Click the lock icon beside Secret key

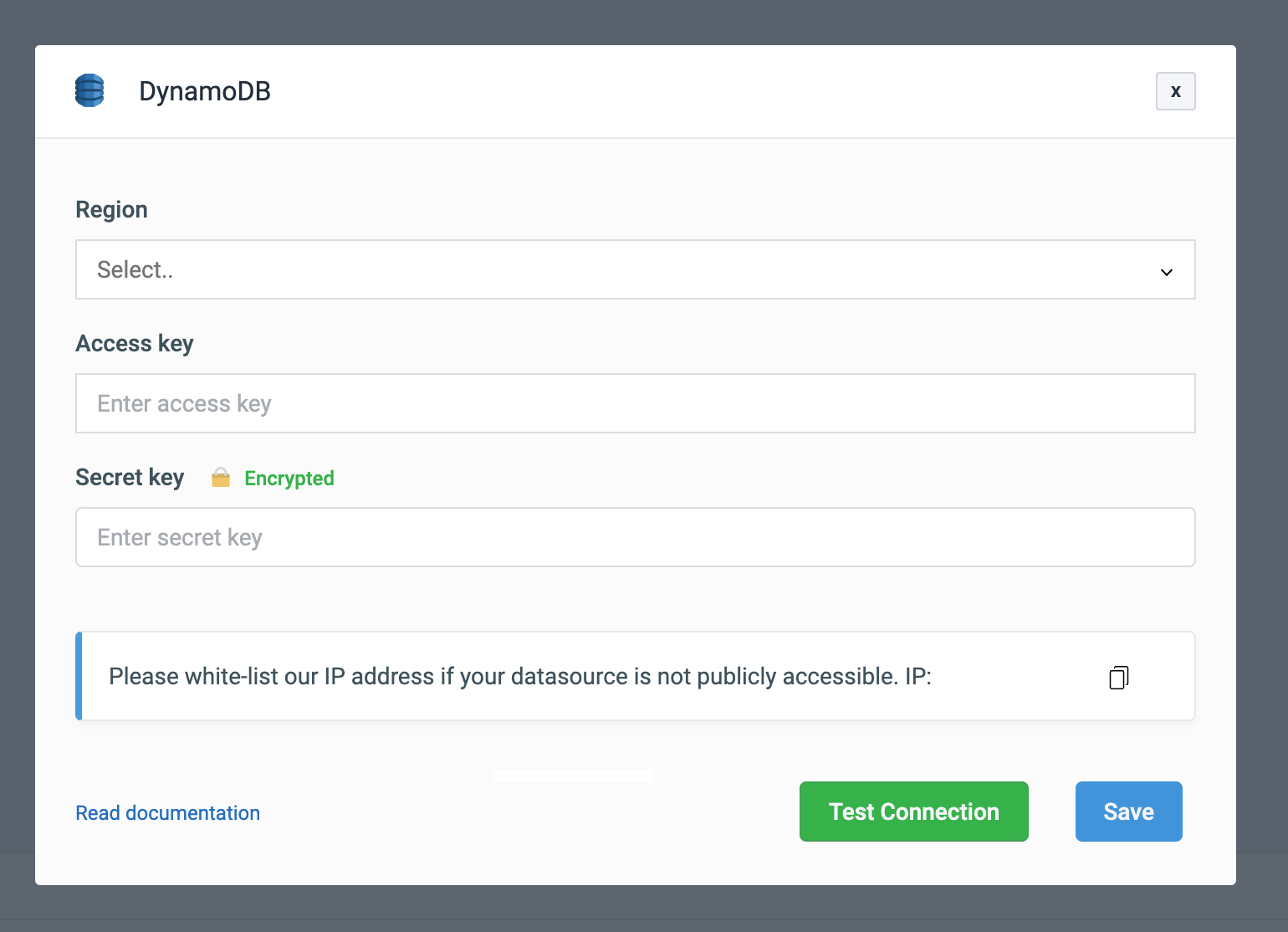click(x=221, y=478)
